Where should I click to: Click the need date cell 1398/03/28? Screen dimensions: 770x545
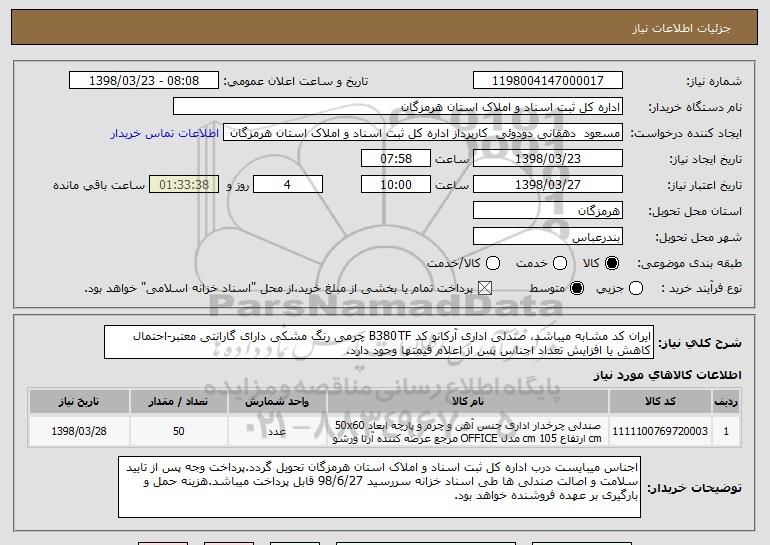pos(79,431)
